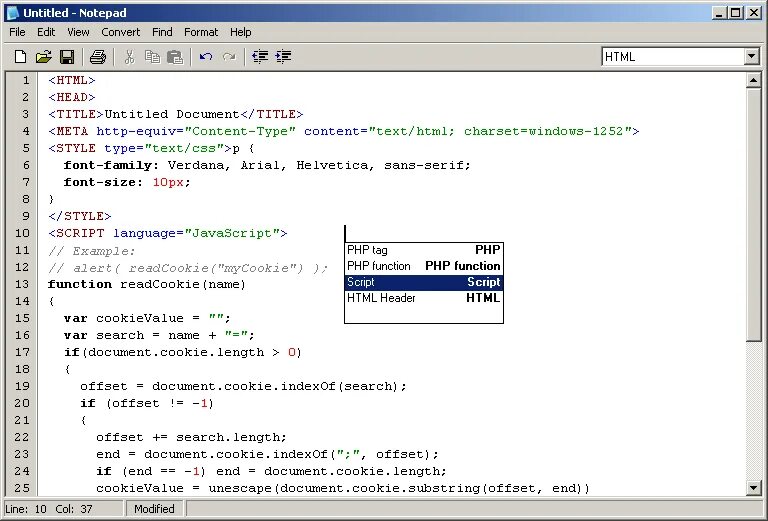Open the File menu

pyautogui.click(x=17, y=32)
